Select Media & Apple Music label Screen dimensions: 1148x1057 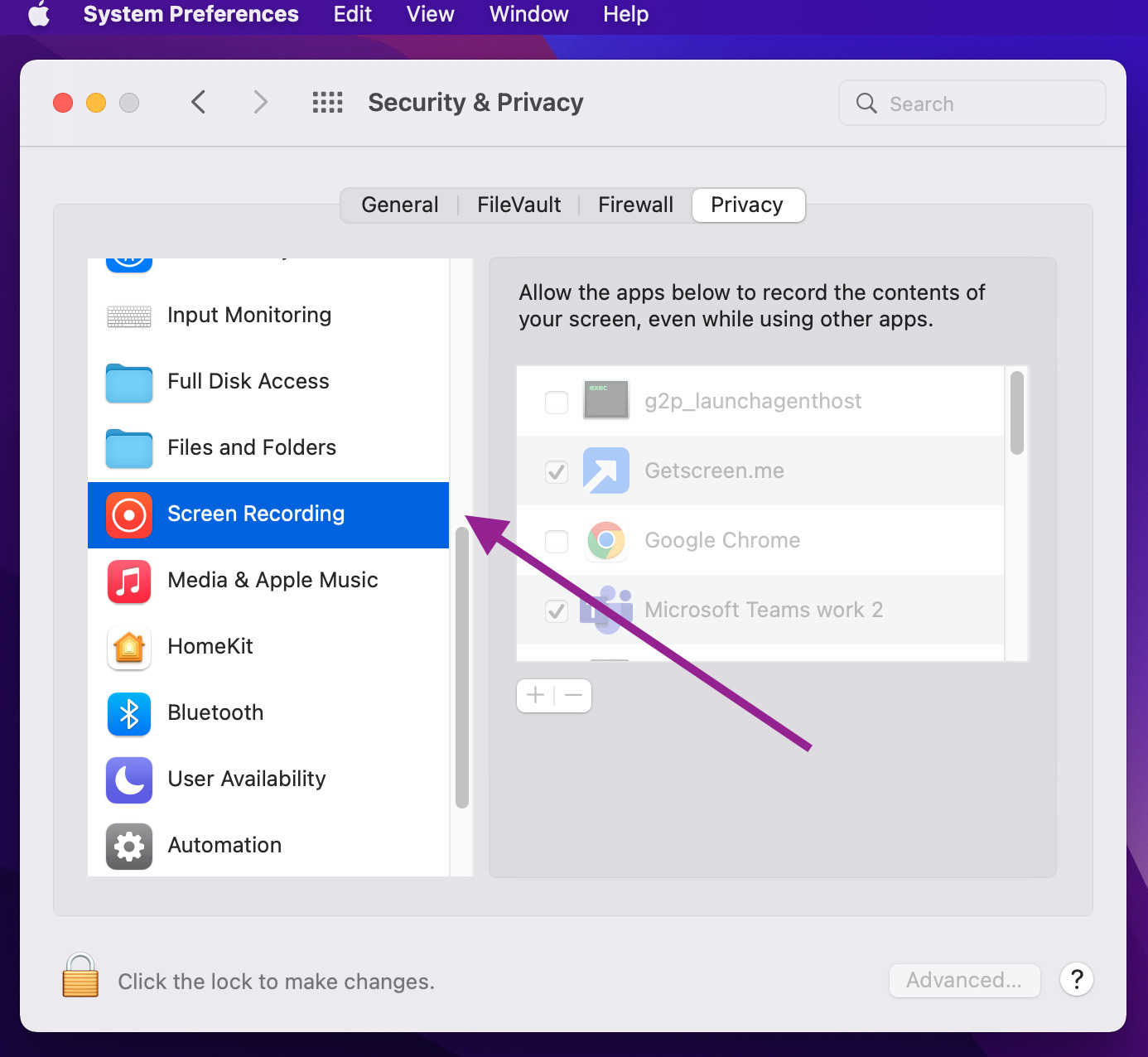pyautogui.click(x=273, y=580)
